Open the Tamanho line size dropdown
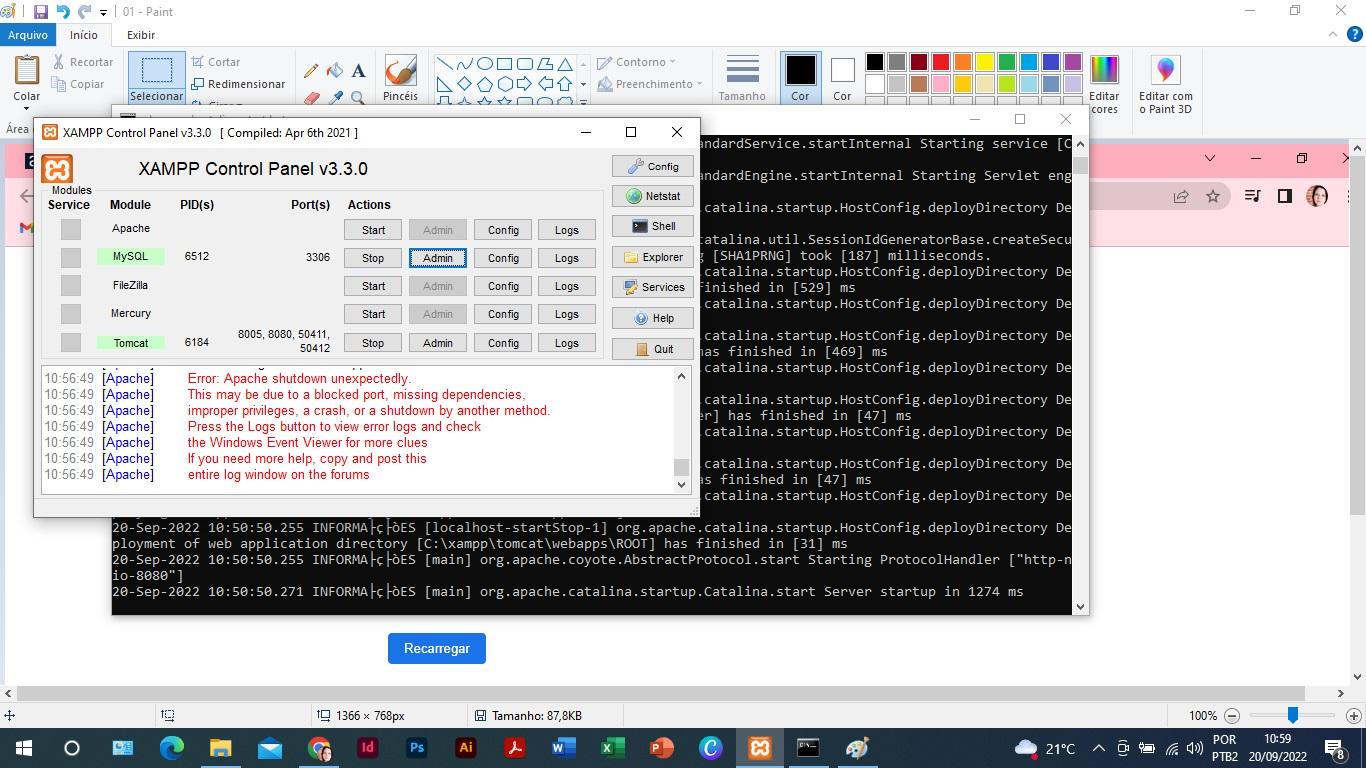The width and height of the screenshot is (1366, 768). 742,79
